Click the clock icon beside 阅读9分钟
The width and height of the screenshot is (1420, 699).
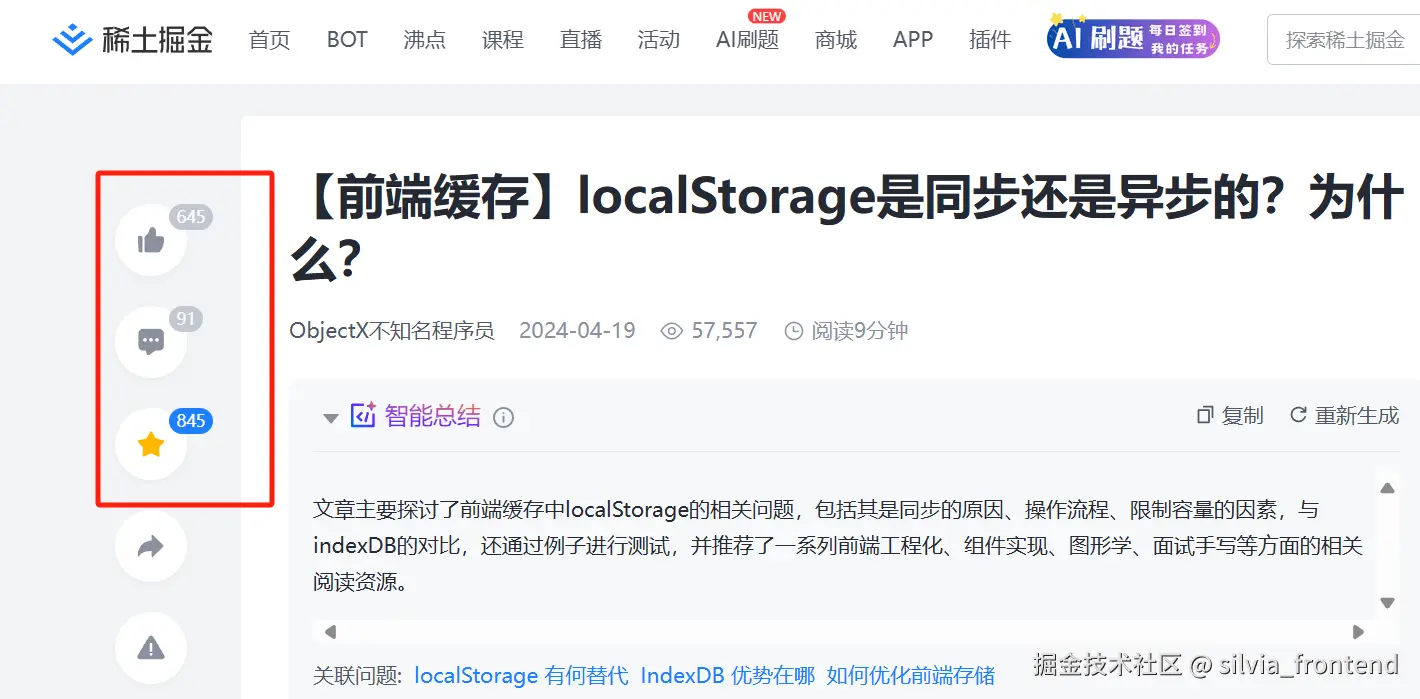click(x=795, y=330)
